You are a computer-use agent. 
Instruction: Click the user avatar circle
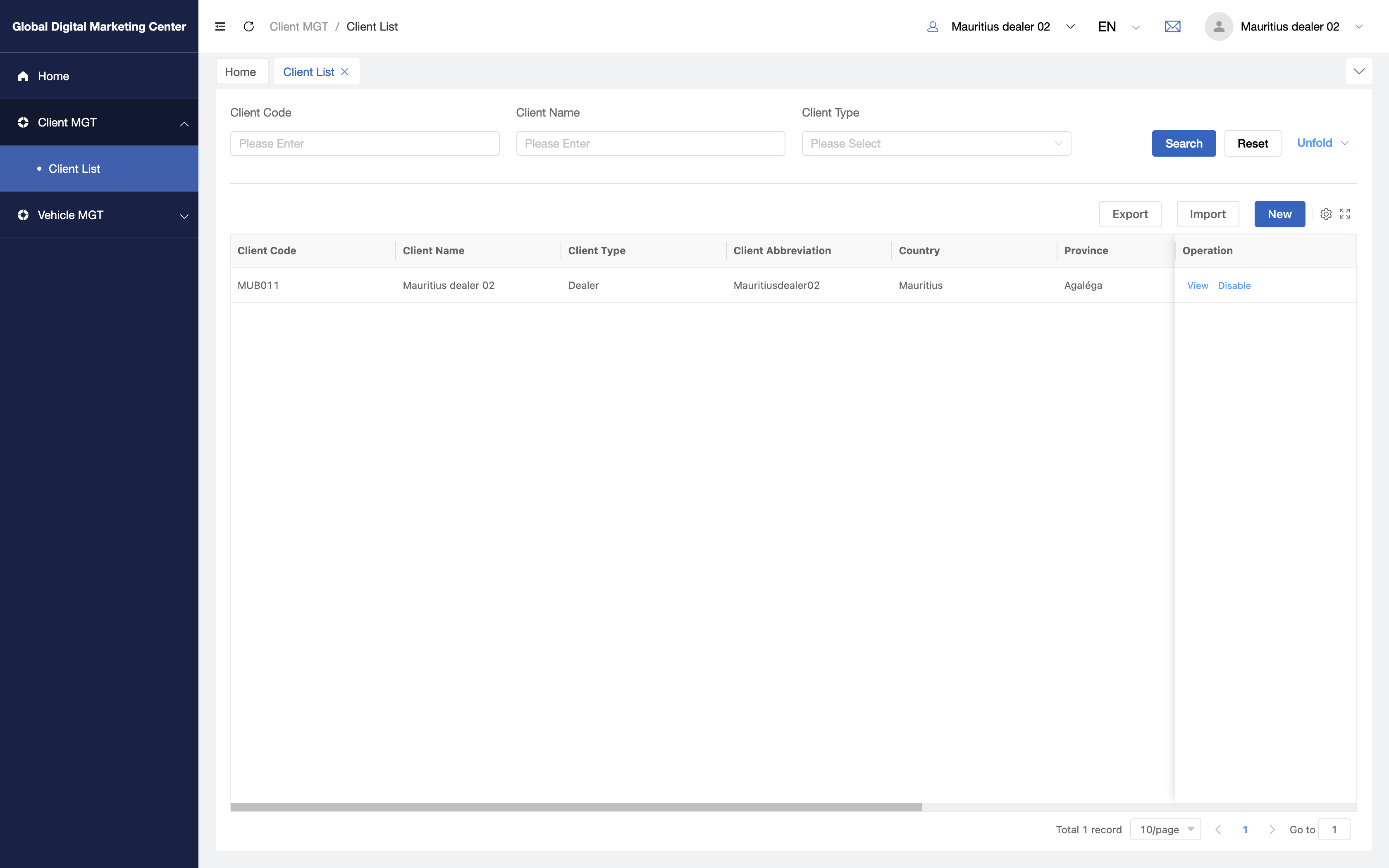(x=1219, y=26)
